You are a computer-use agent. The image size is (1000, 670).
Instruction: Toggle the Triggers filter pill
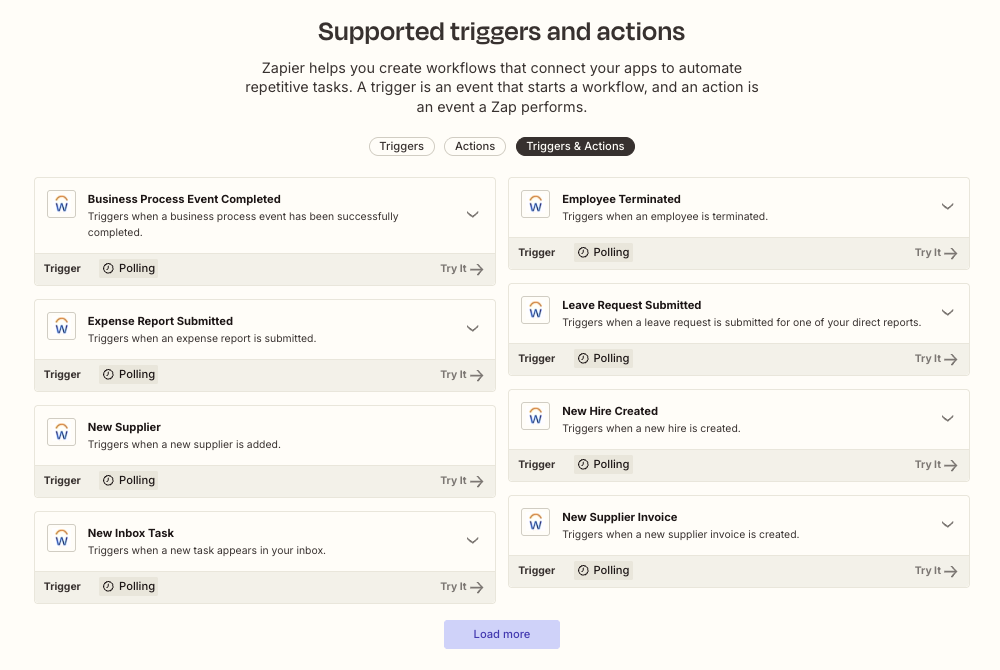point(401,146)
